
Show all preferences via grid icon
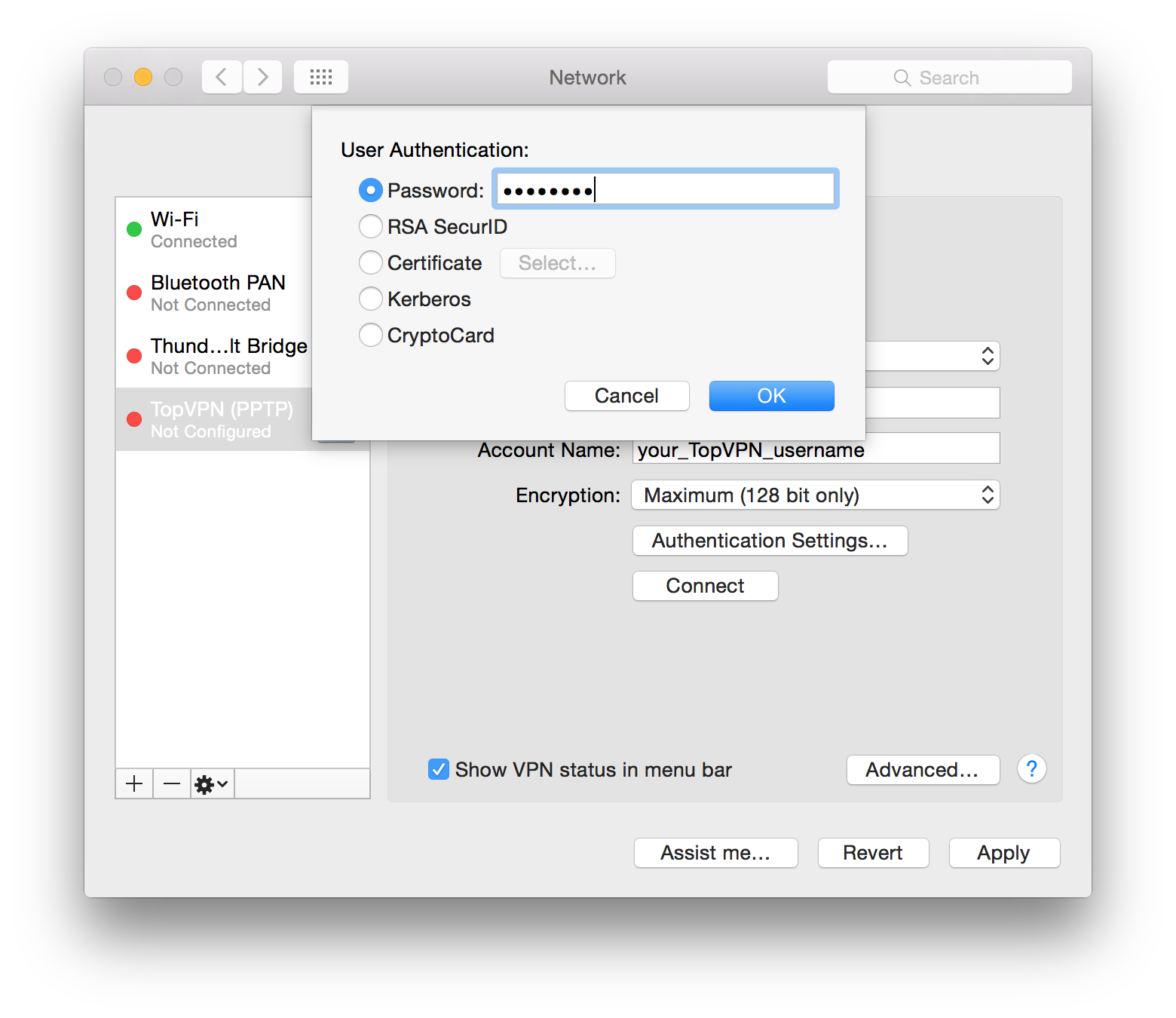[321, 77]
